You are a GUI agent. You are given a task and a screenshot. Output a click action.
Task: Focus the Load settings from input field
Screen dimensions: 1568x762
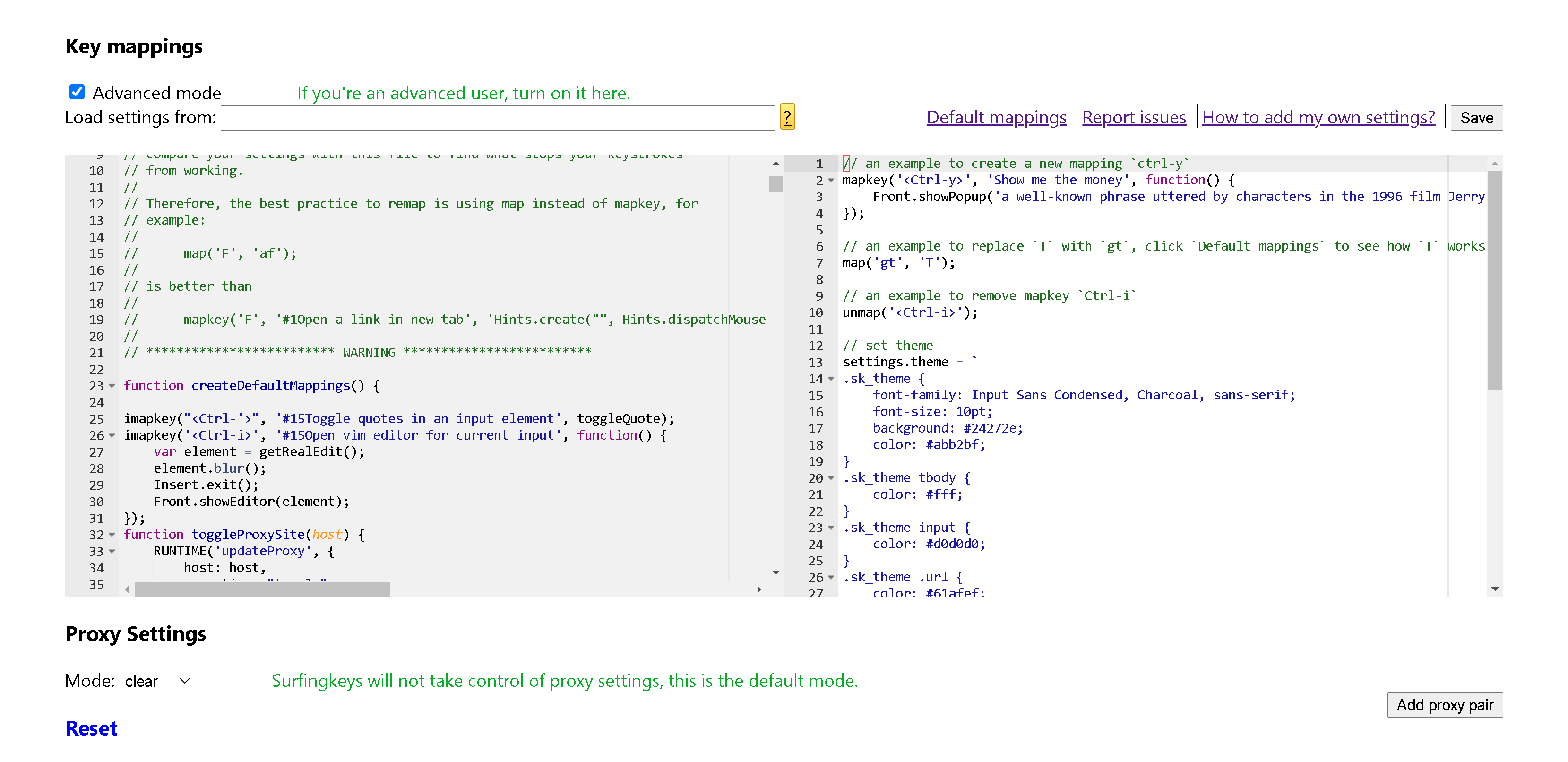point(497,118)
